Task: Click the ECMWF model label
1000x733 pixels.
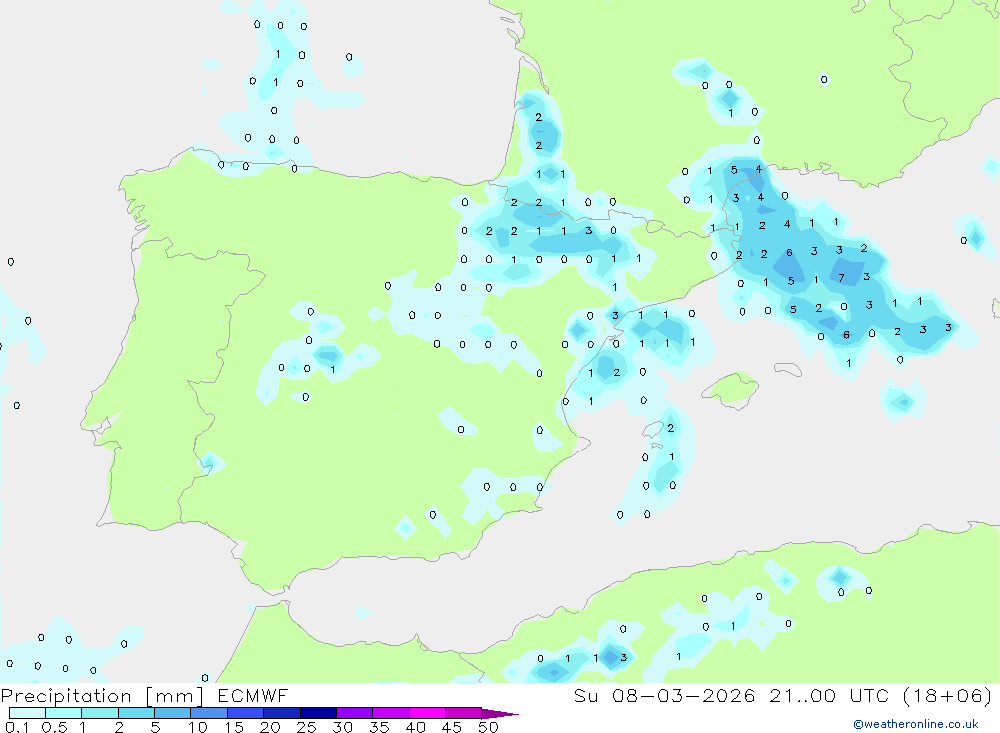Action: 253,695
